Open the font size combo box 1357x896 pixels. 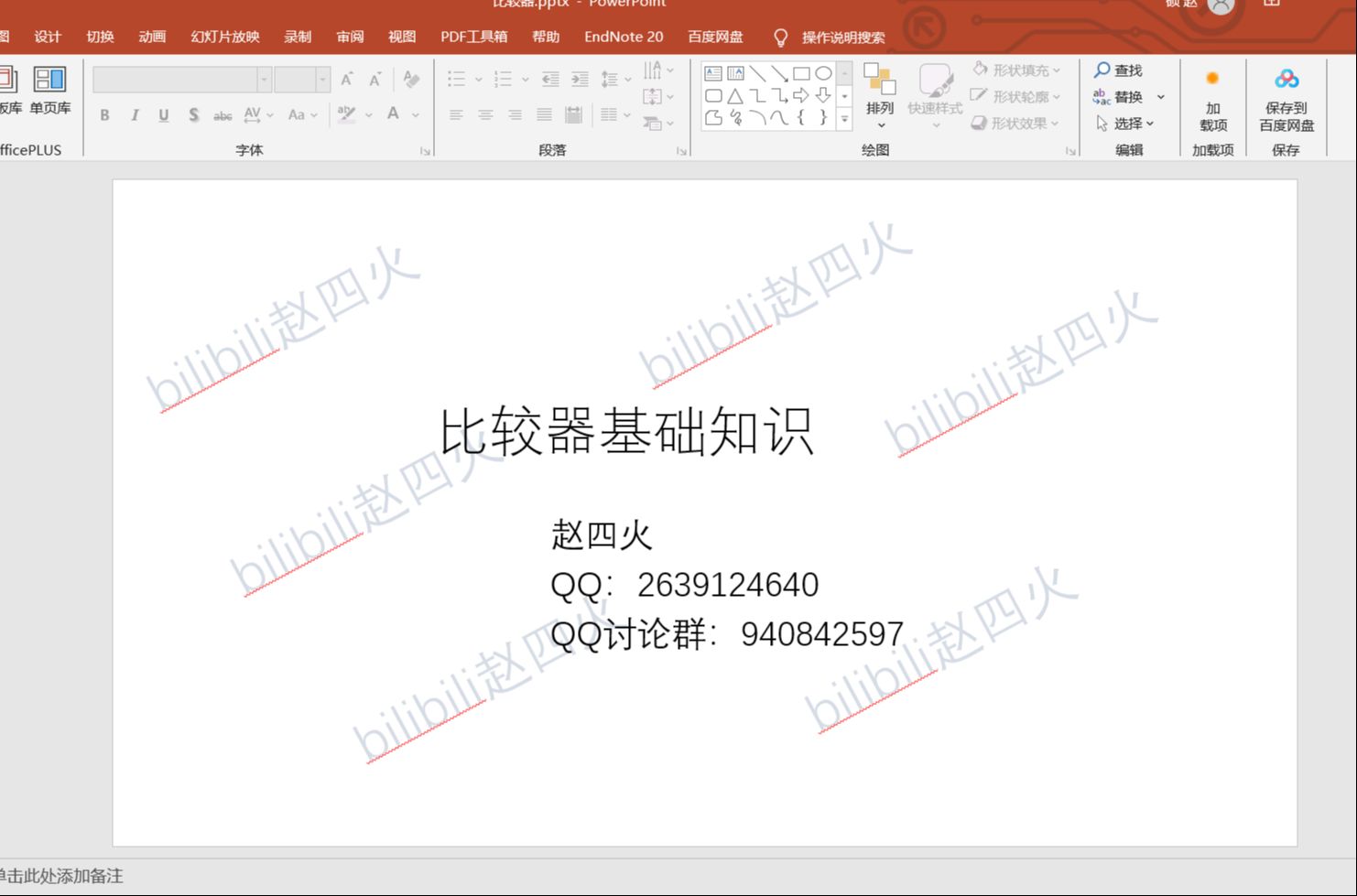pos(301,80)
